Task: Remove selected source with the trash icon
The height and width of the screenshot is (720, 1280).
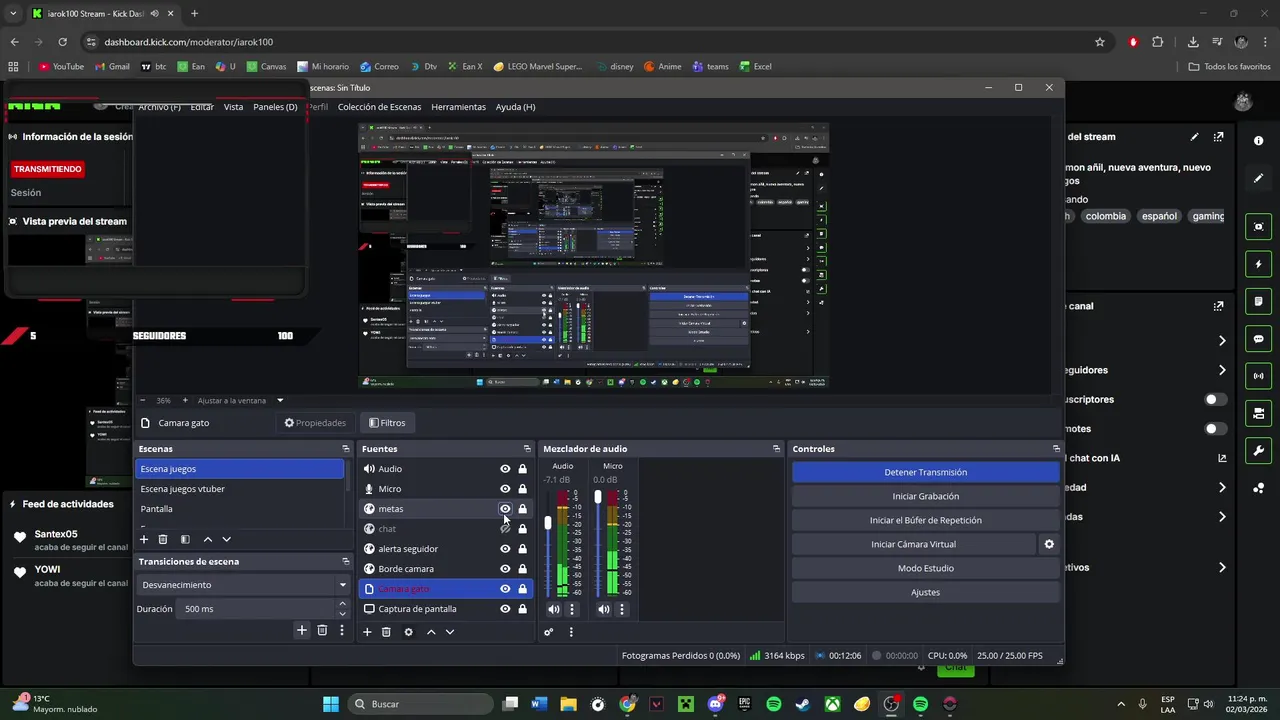Action: 386,632
